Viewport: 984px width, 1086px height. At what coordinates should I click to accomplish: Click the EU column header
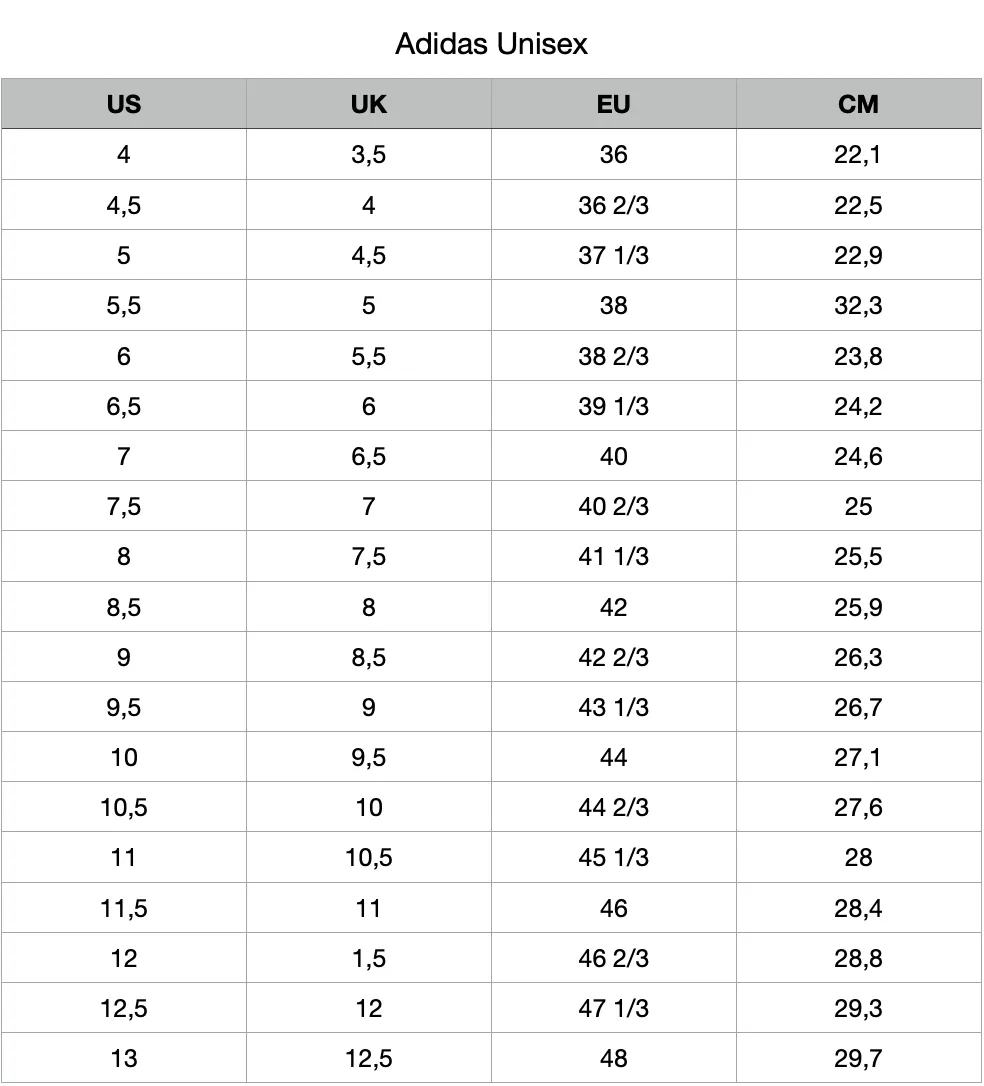coord(614,104)
